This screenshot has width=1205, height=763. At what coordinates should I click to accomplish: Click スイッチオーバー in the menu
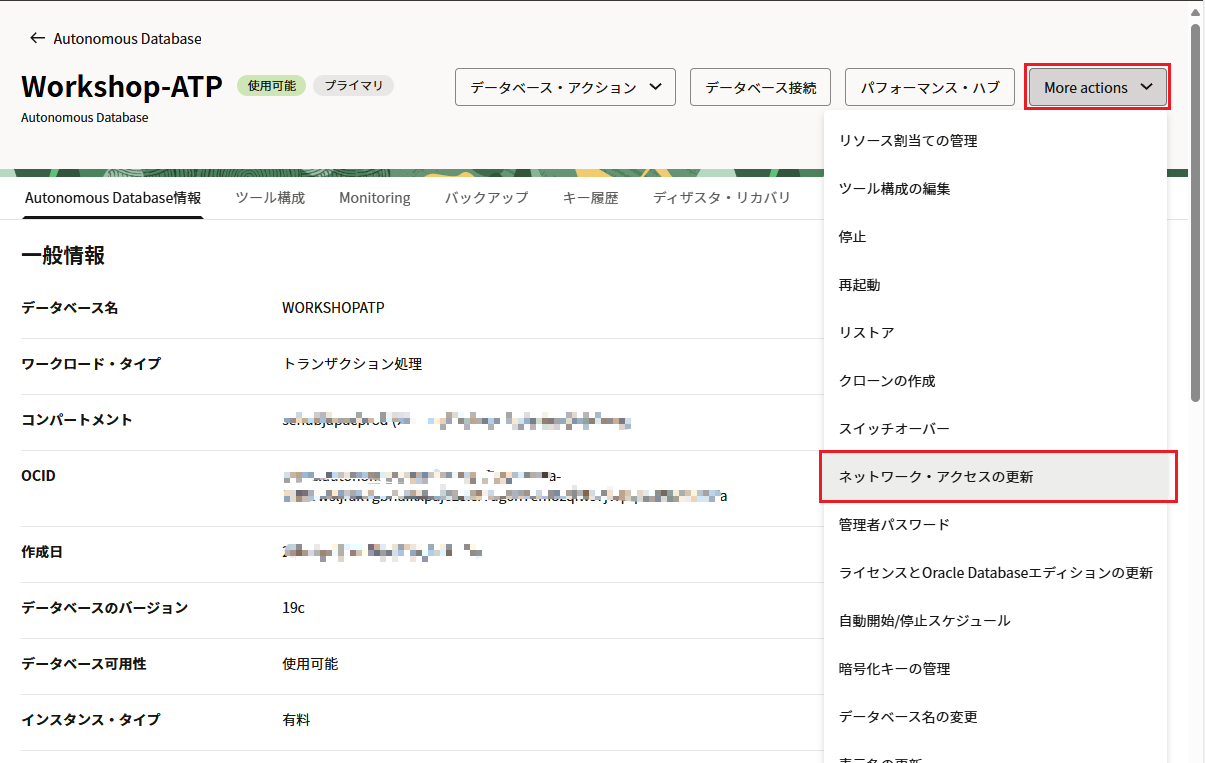(x=894, y=429)
